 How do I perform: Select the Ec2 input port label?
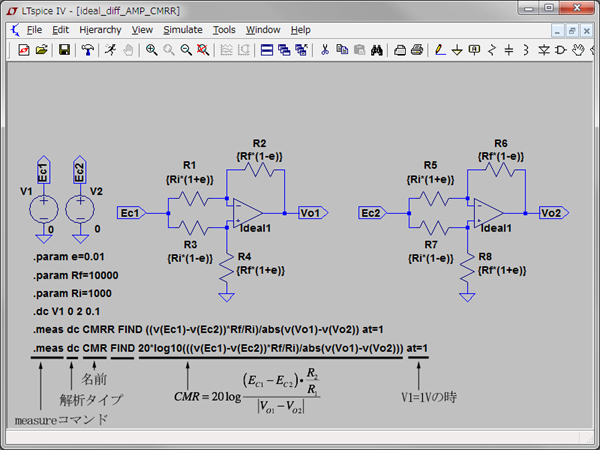pos(370,213)
